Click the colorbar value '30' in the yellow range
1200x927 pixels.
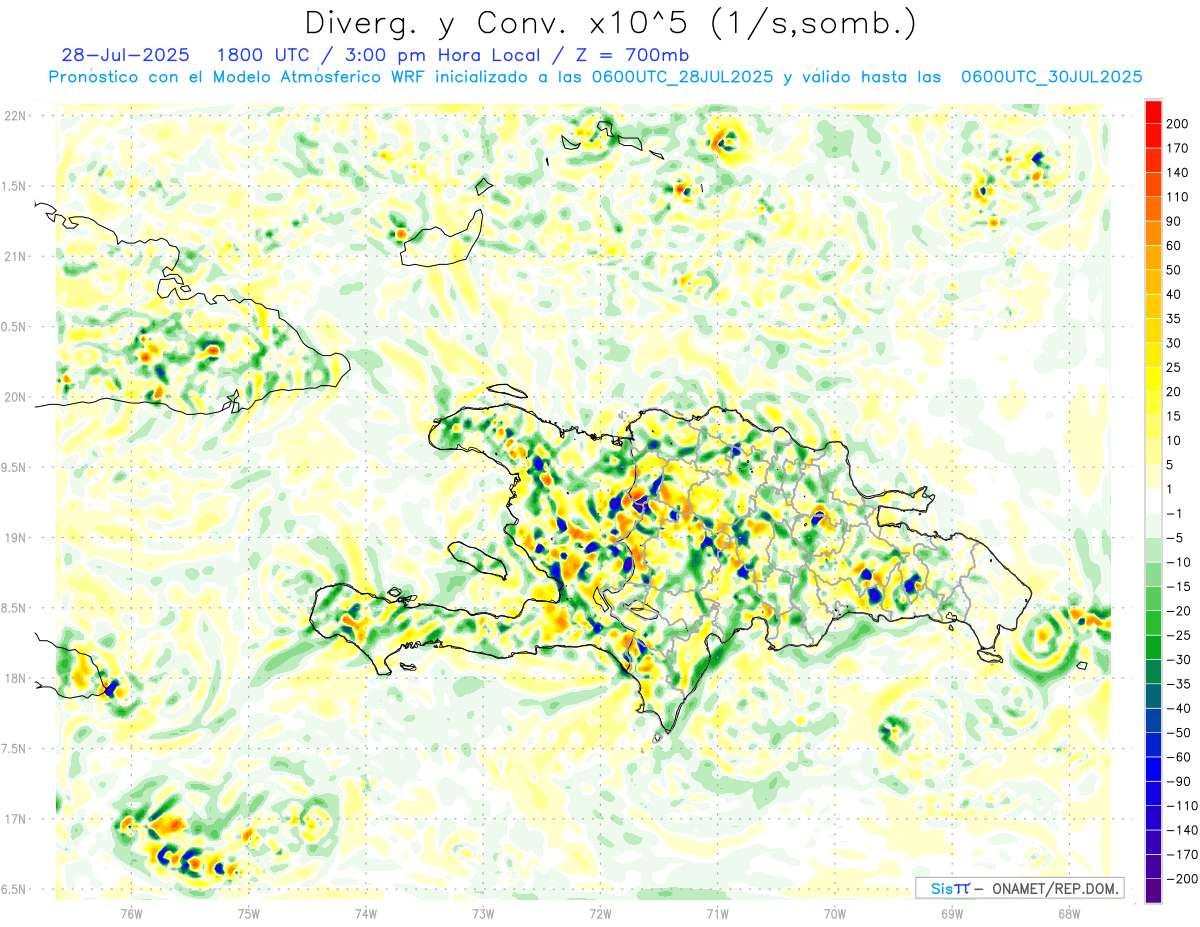click(x=1176, y=343)
